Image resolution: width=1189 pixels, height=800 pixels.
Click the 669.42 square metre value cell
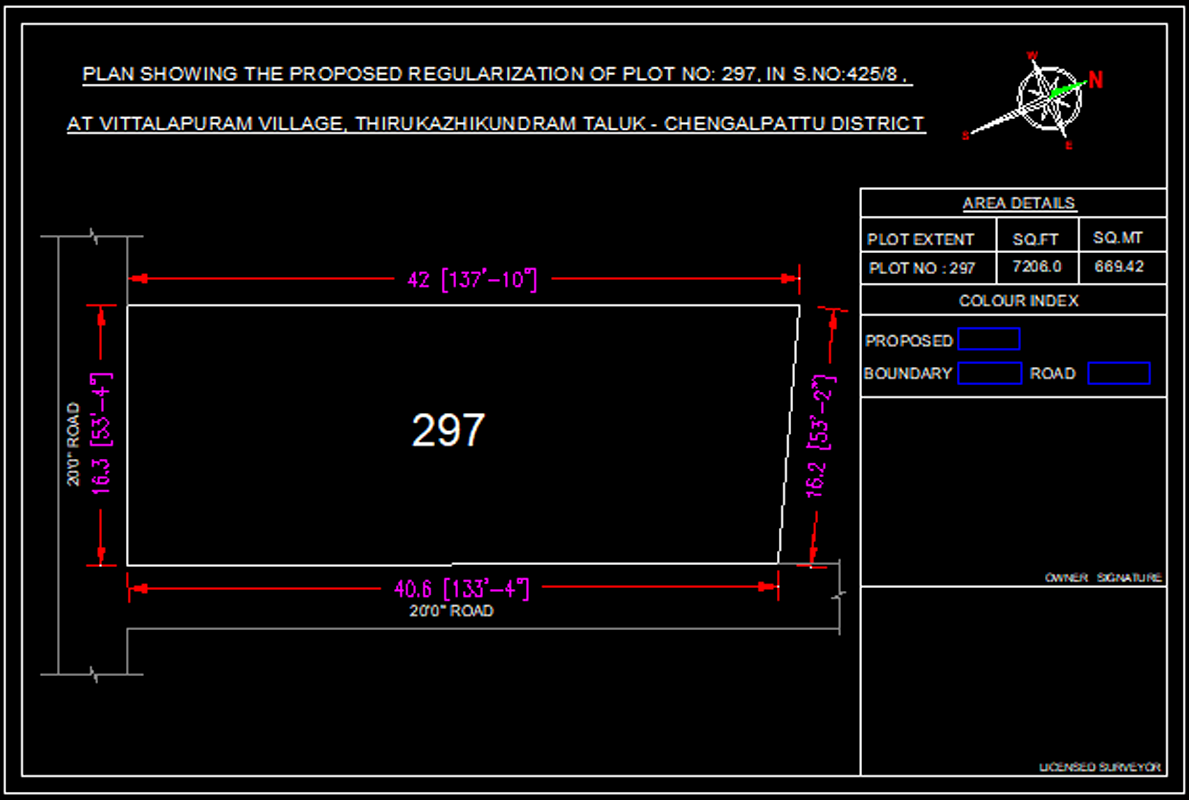click(1118, 267)
